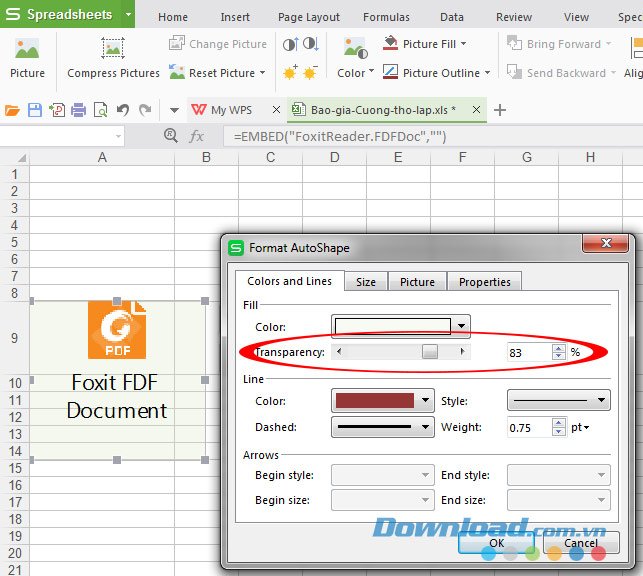This screenshot has height=576, width=643.
Task: Click the Undo arrow icon
Action: pos(123,110)
